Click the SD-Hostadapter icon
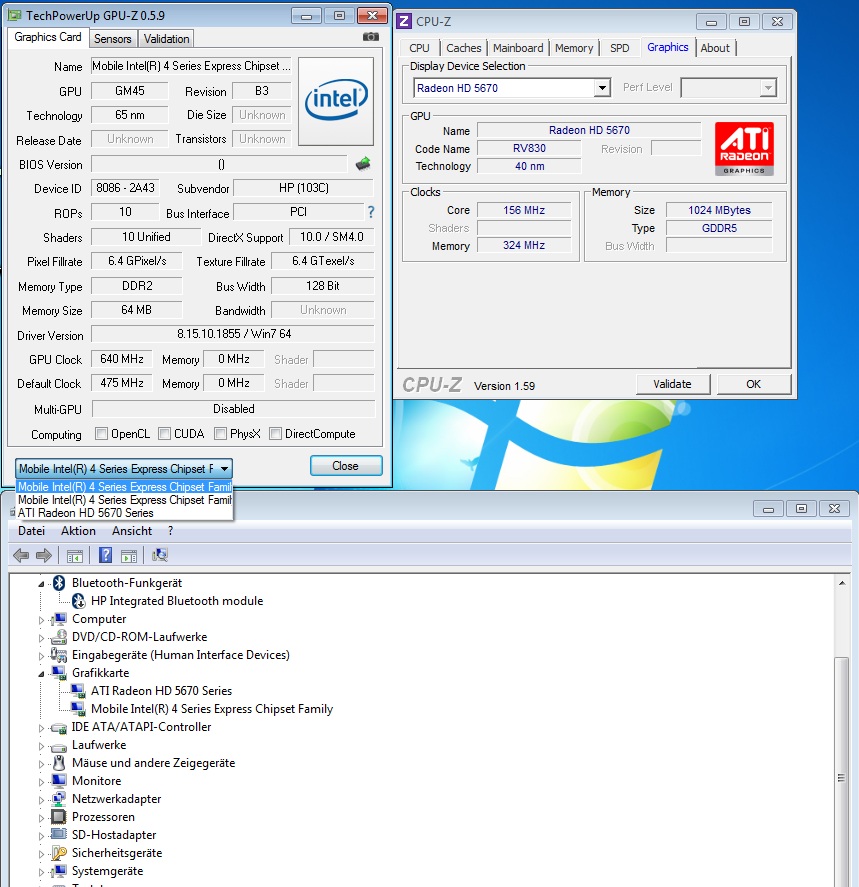859x887 pixels. [59, 834]
